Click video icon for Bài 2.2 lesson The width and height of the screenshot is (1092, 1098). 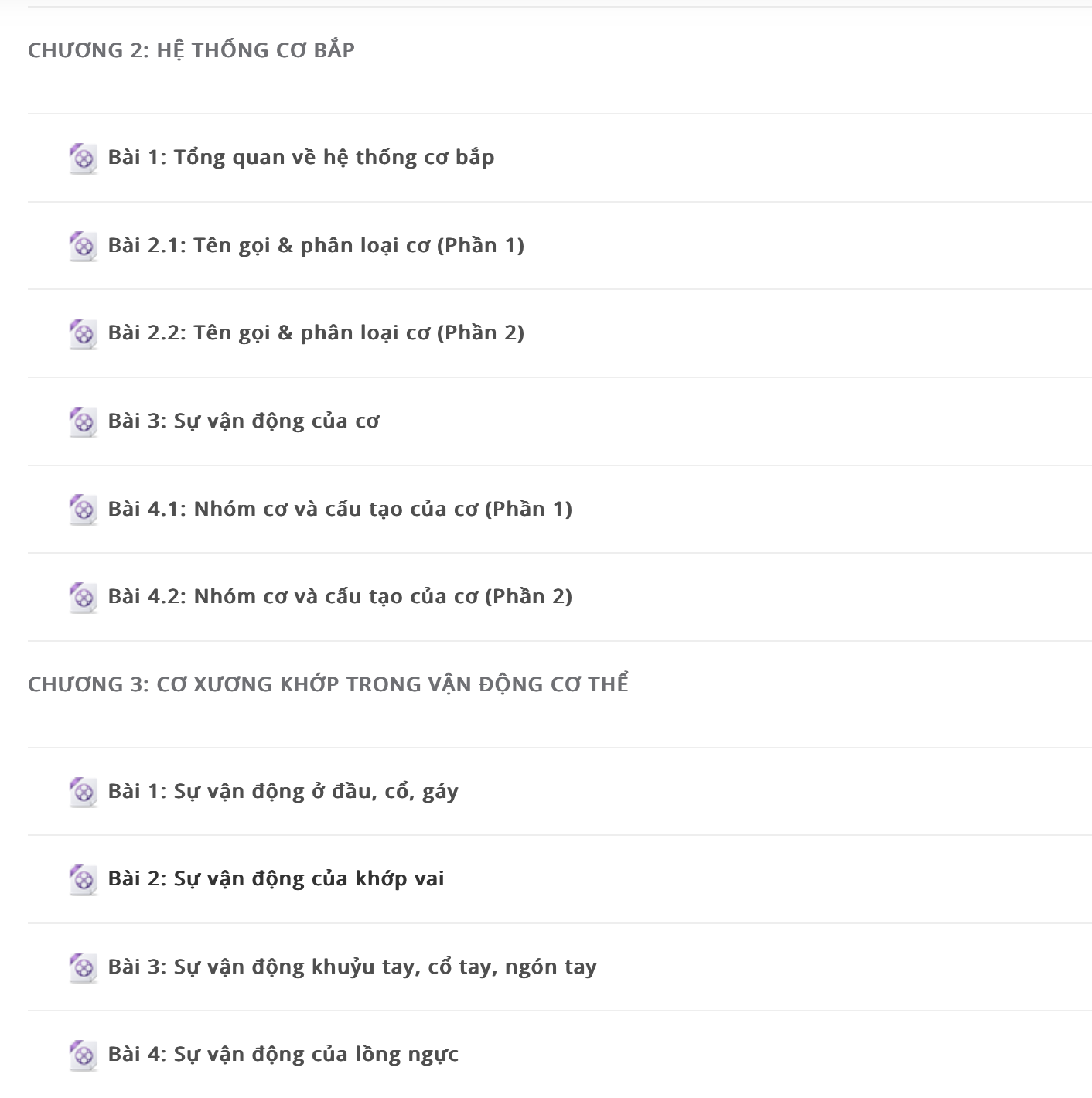click(x=83, y=334)
